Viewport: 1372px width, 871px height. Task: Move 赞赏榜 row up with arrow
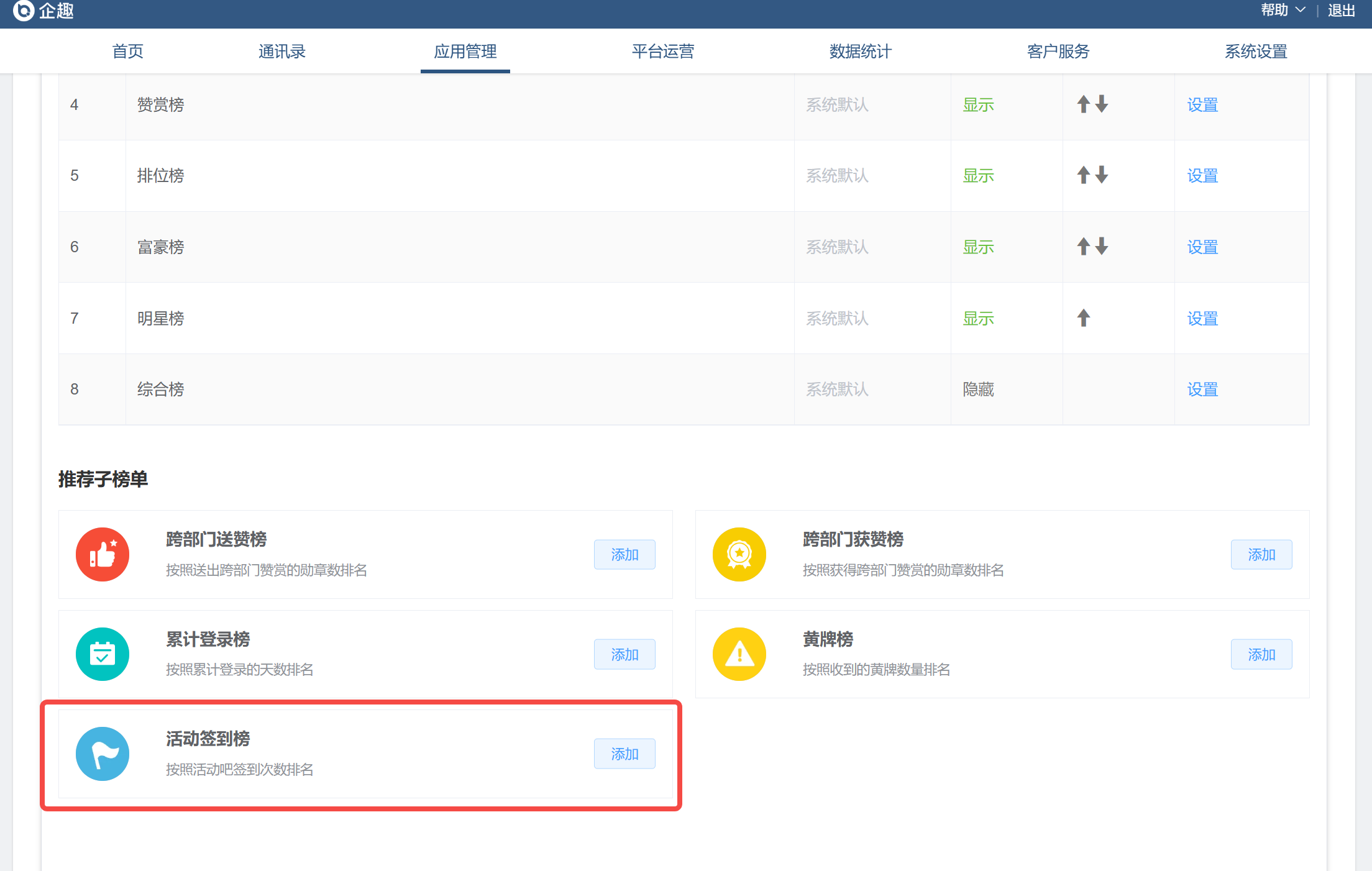tap(1083, 104)
